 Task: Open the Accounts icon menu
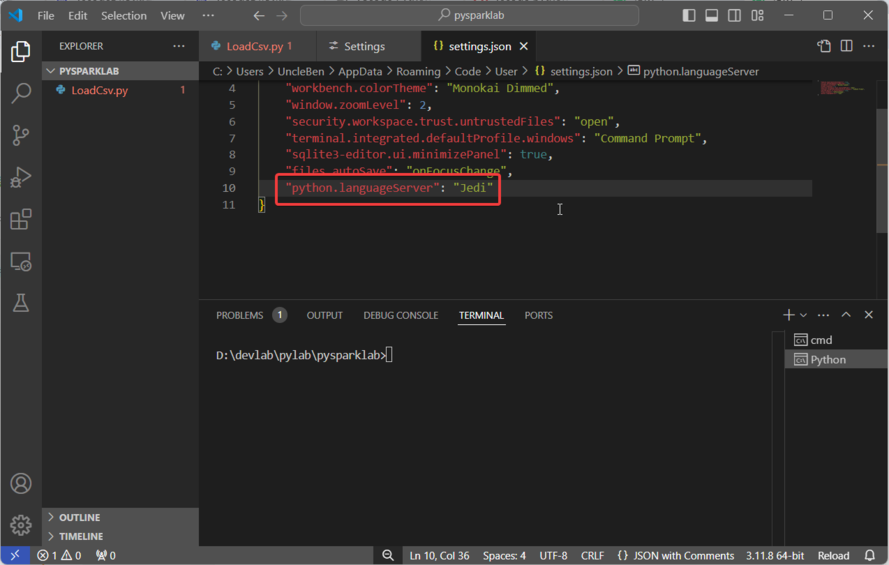(x=20, y=484)
